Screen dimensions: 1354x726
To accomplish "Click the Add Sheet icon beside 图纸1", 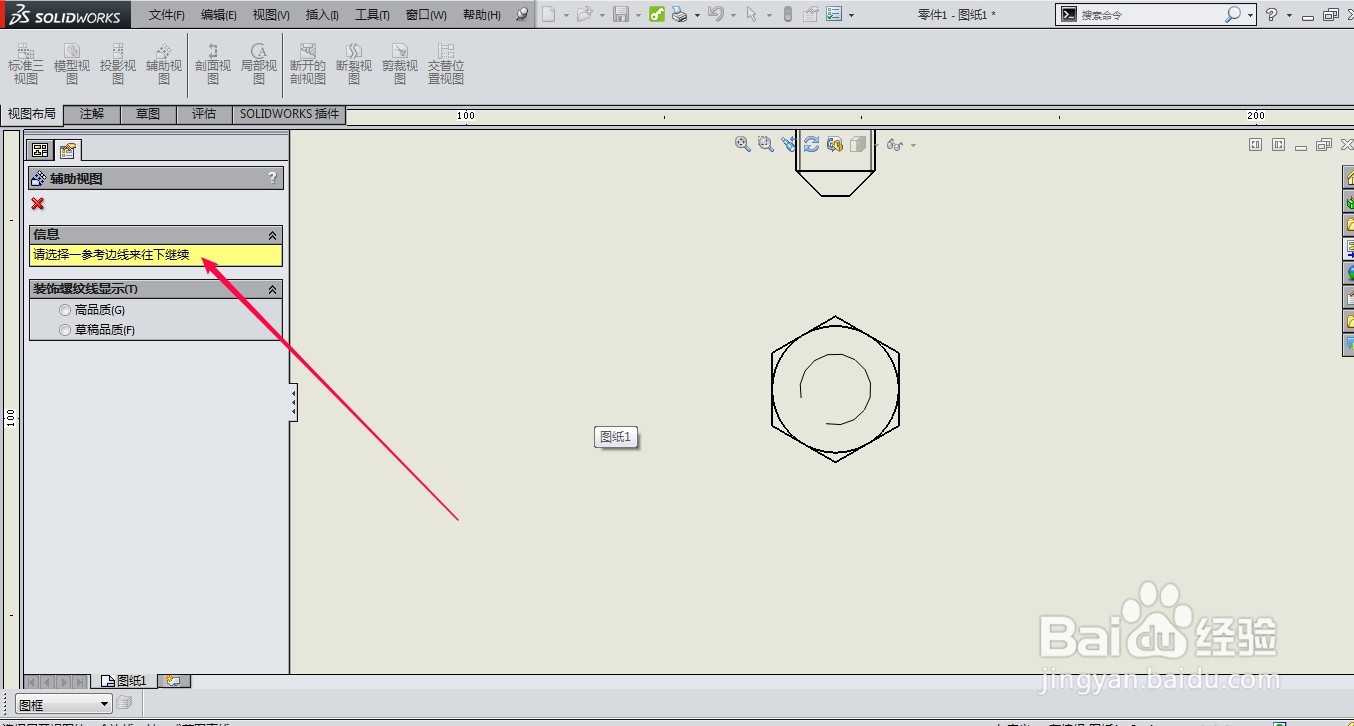I will (x=174, y=681).
